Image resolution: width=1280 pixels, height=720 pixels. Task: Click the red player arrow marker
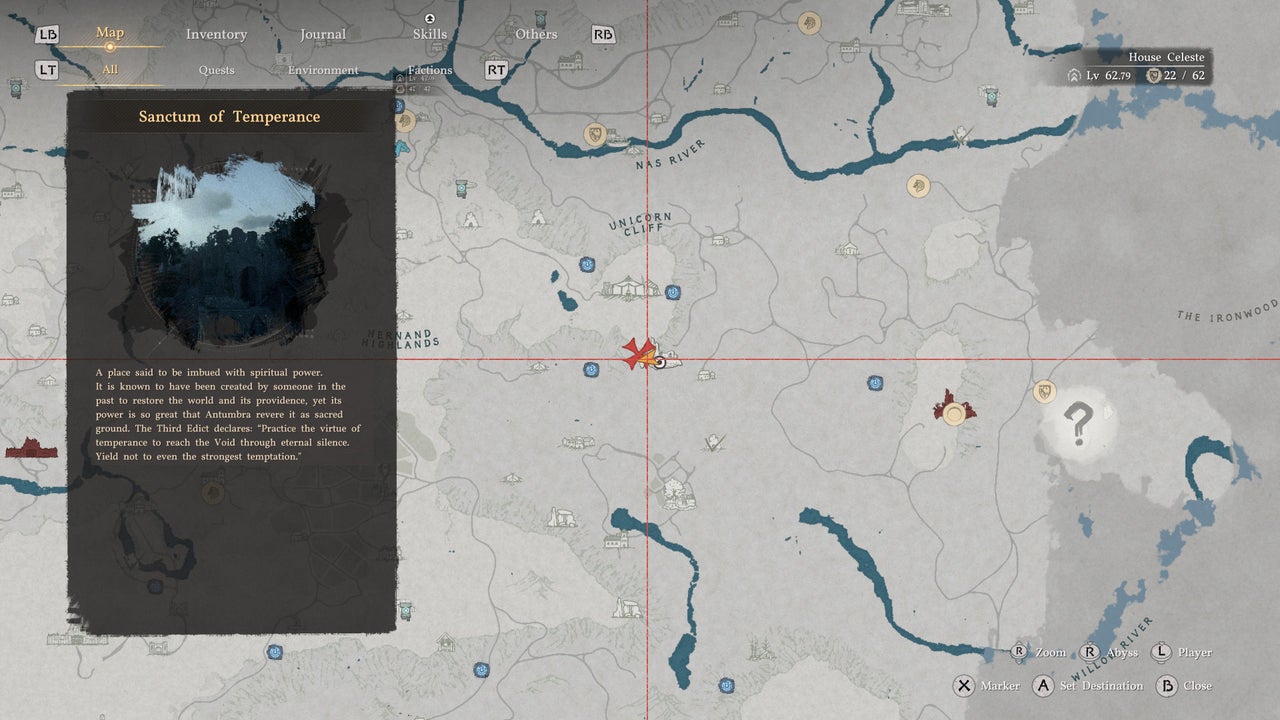tap(638, 354)
